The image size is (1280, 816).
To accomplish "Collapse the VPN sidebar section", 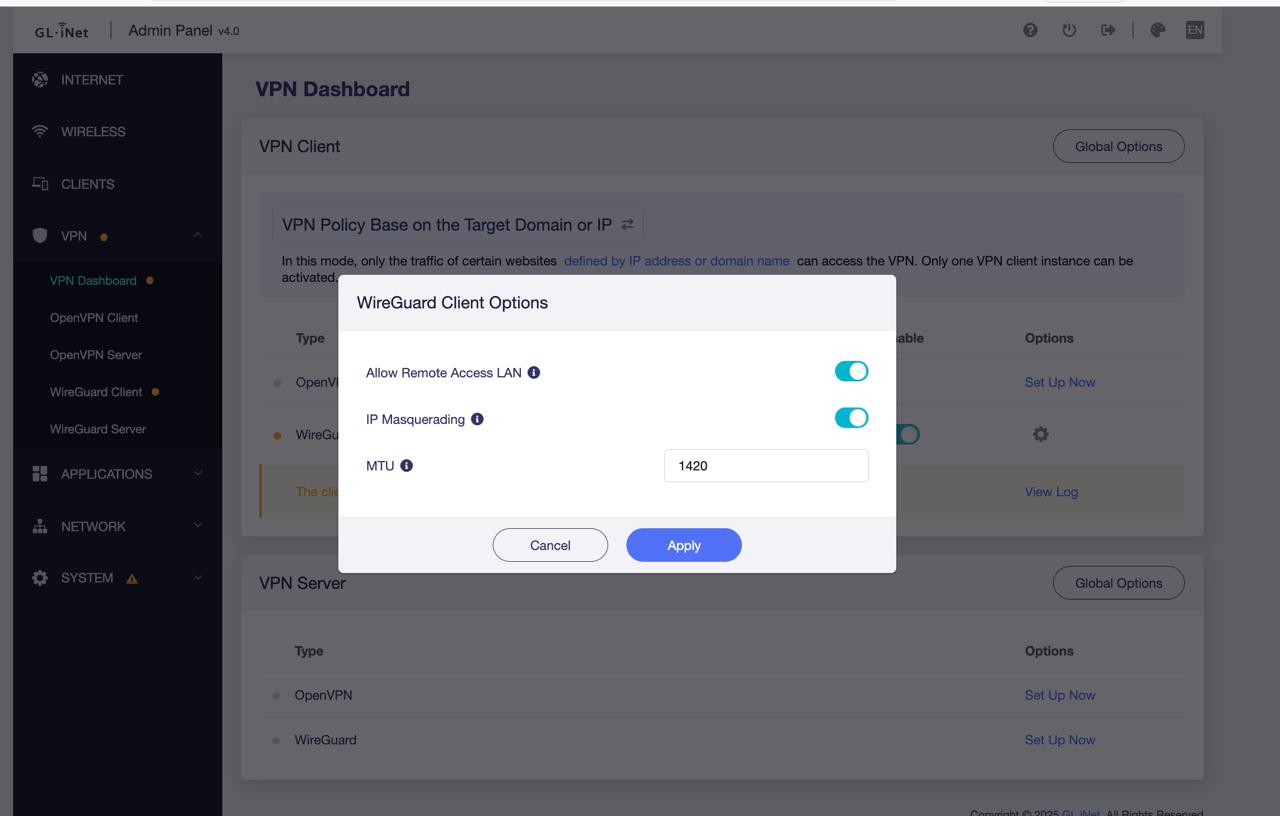I will pos(197,236).
